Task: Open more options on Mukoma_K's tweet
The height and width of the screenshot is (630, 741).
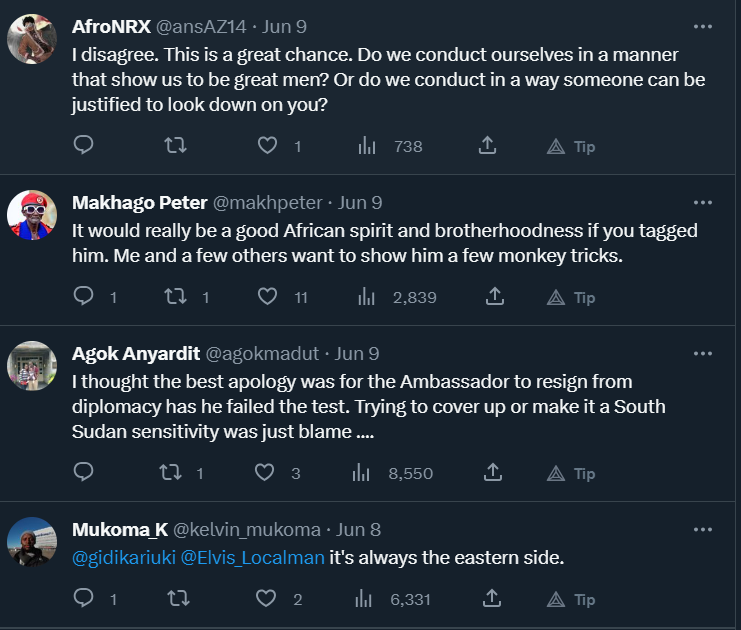Action: (x=703, y=529)
